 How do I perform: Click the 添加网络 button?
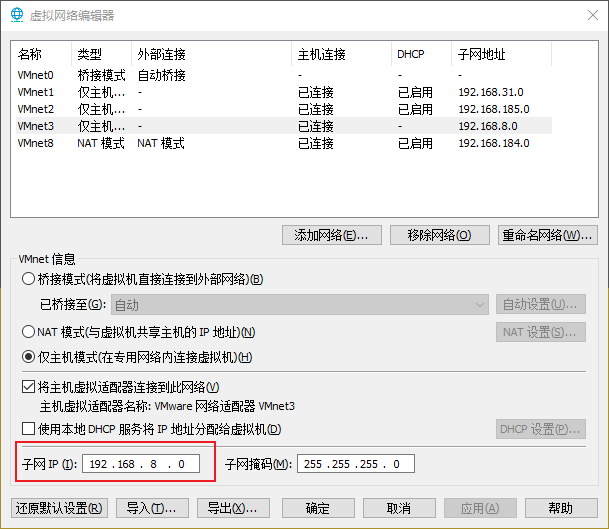tap(331, 236)
